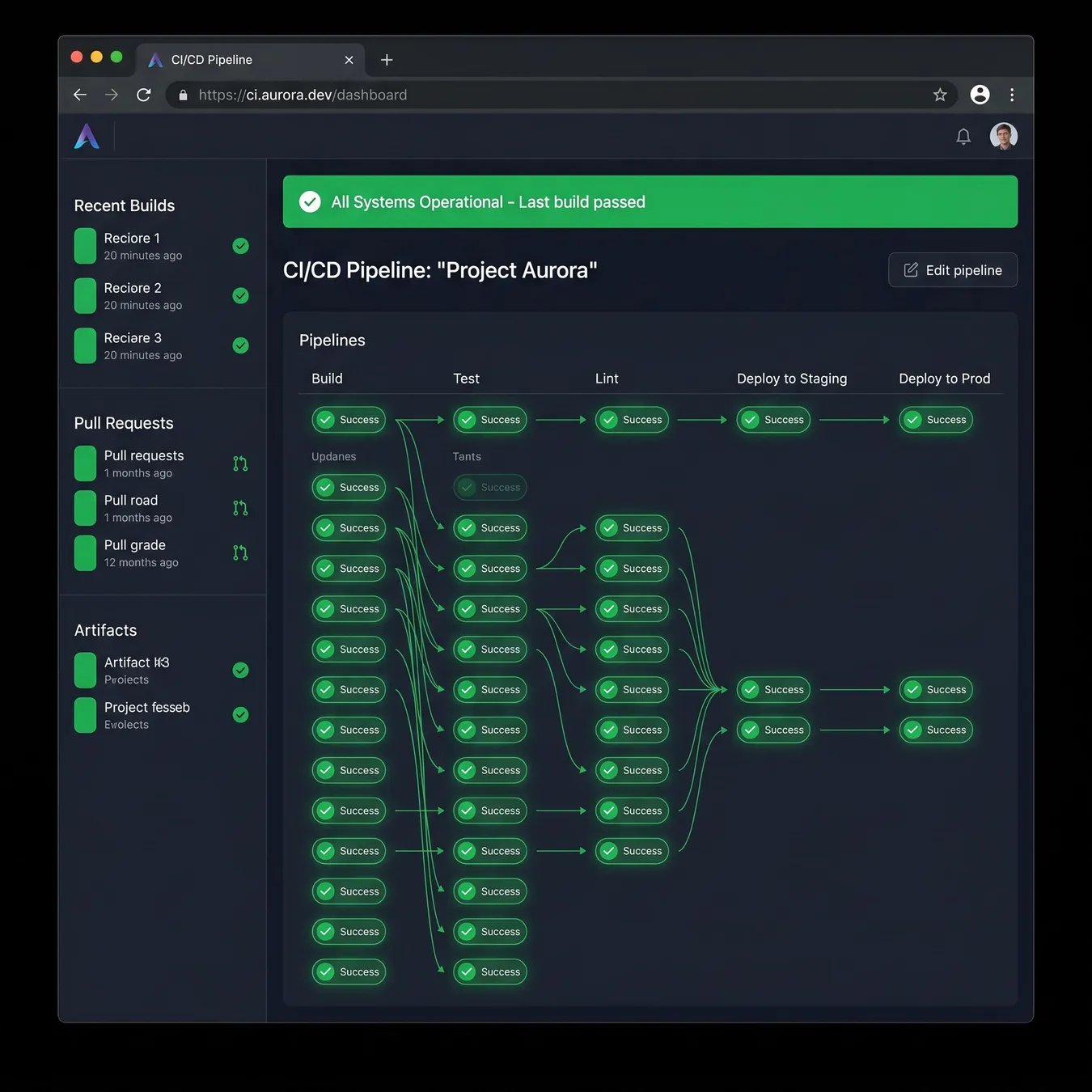
Task: Select the CI/CD Pipeline browser tab
Action: (250, 60)
